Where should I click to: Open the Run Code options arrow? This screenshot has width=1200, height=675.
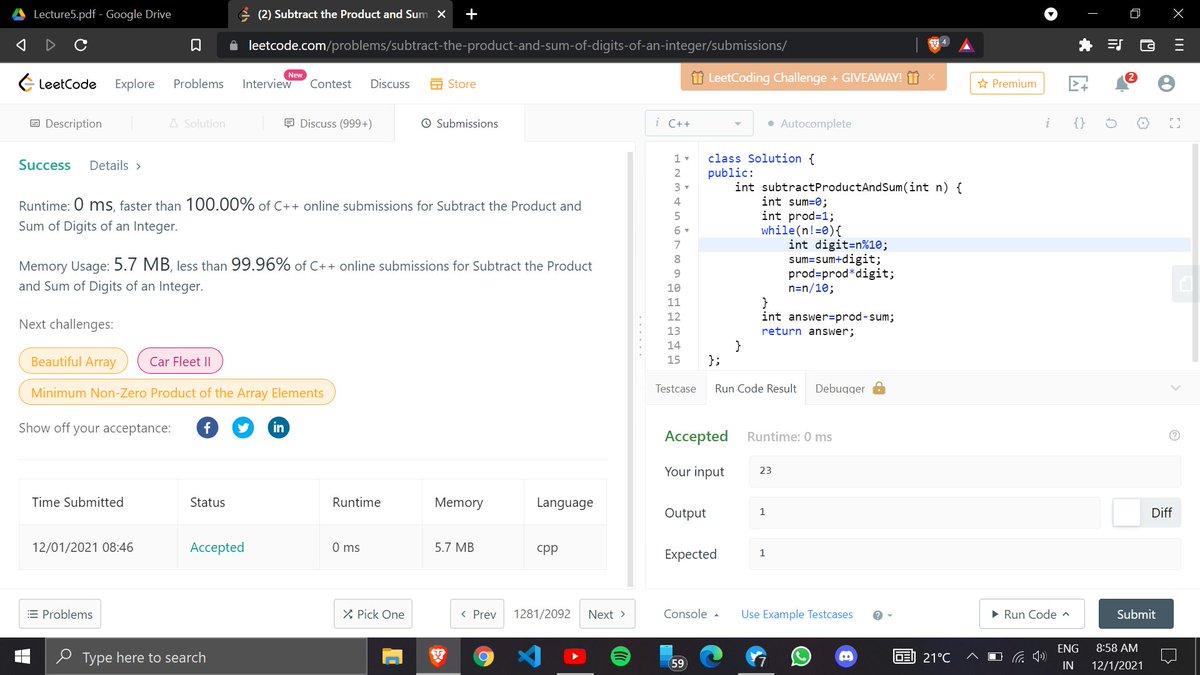pyautogui.click(x=1066, y=614)
